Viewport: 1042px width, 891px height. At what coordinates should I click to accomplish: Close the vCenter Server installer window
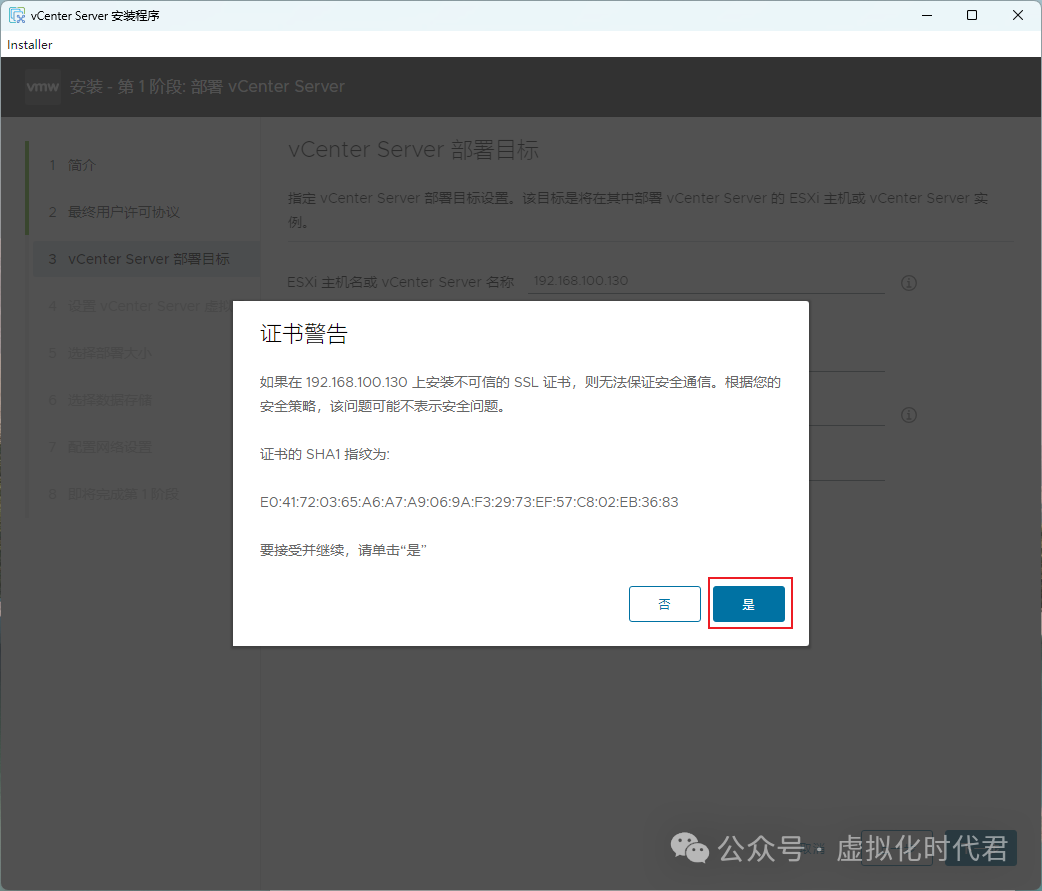(x=1017, y=15)
